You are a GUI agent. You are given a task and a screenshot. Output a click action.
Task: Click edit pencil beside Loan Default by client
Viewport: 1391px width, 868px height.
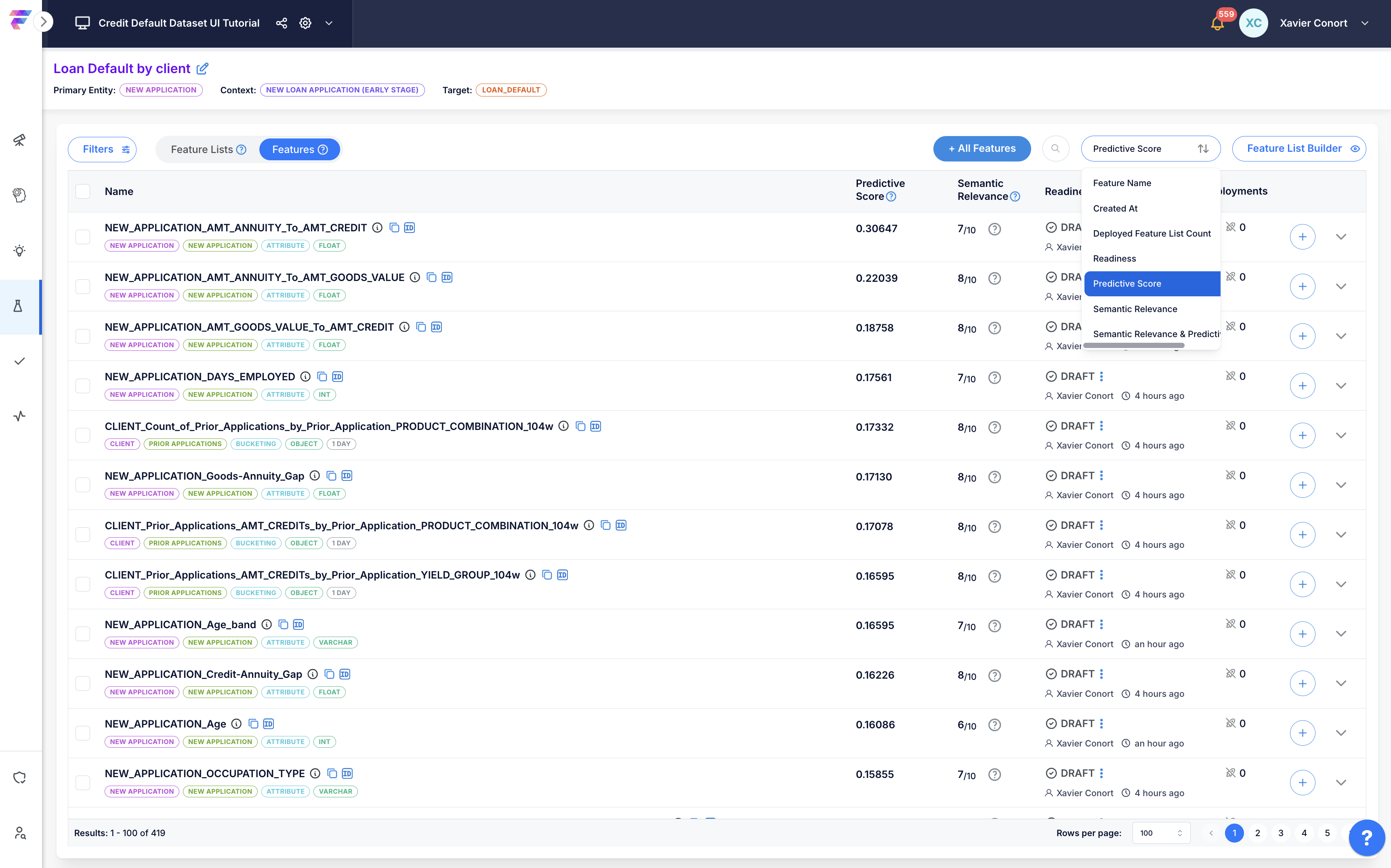pos(202,69)
